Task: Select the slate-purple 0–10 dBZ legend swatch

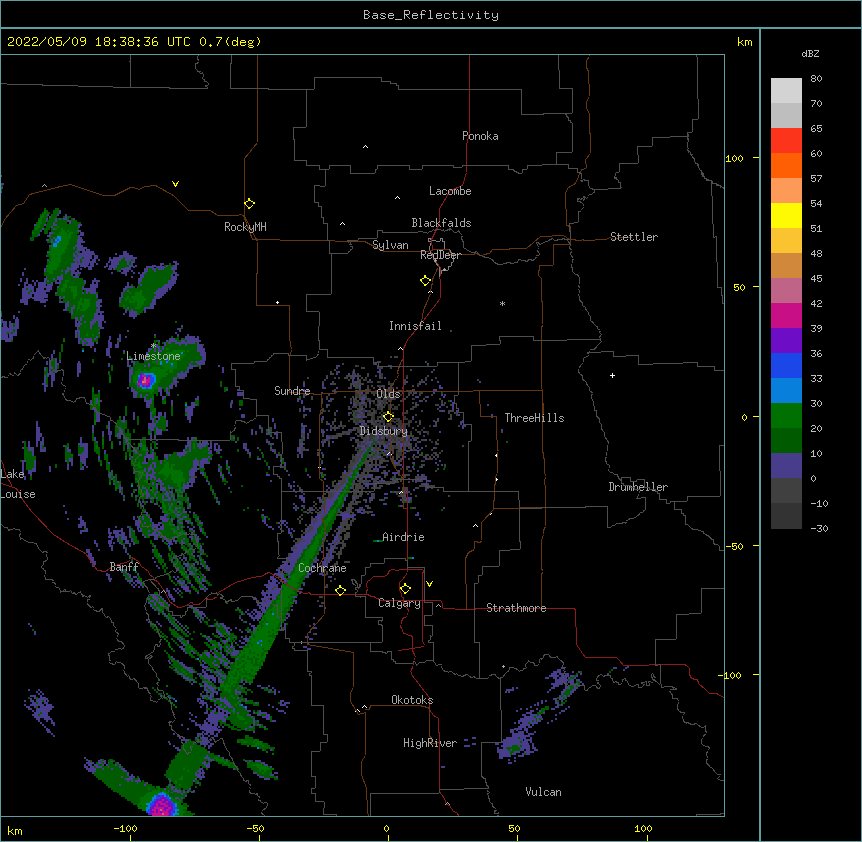Action: (786, 466)
